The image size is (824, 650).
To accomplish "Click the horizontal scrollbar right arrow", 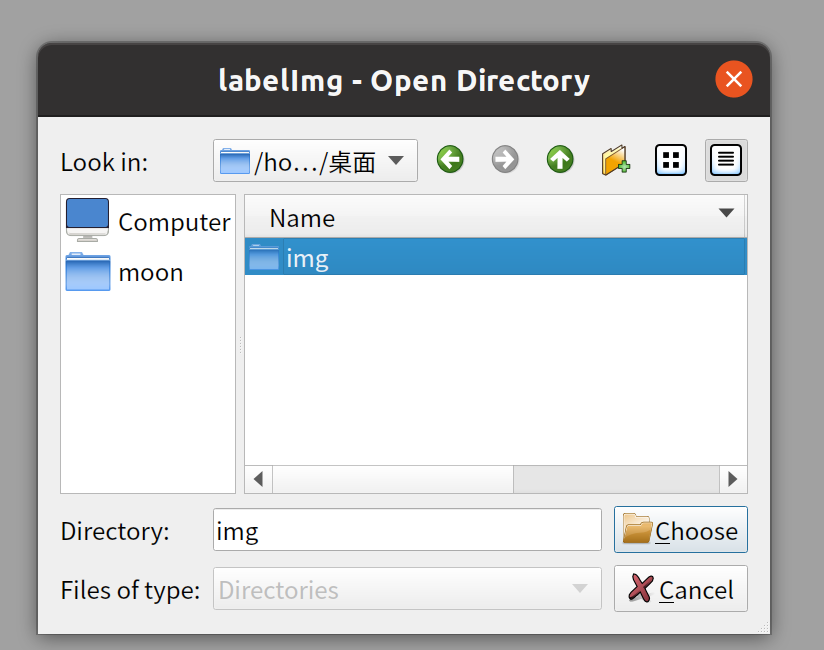I will tap(733, 479).
